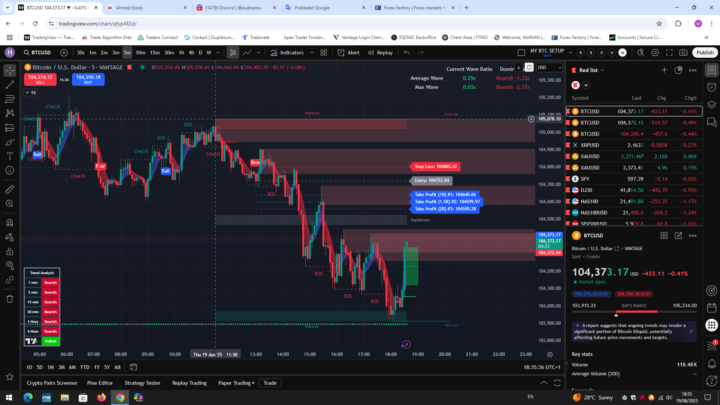Open the Fibonacci retracement tools

(10, 99)
